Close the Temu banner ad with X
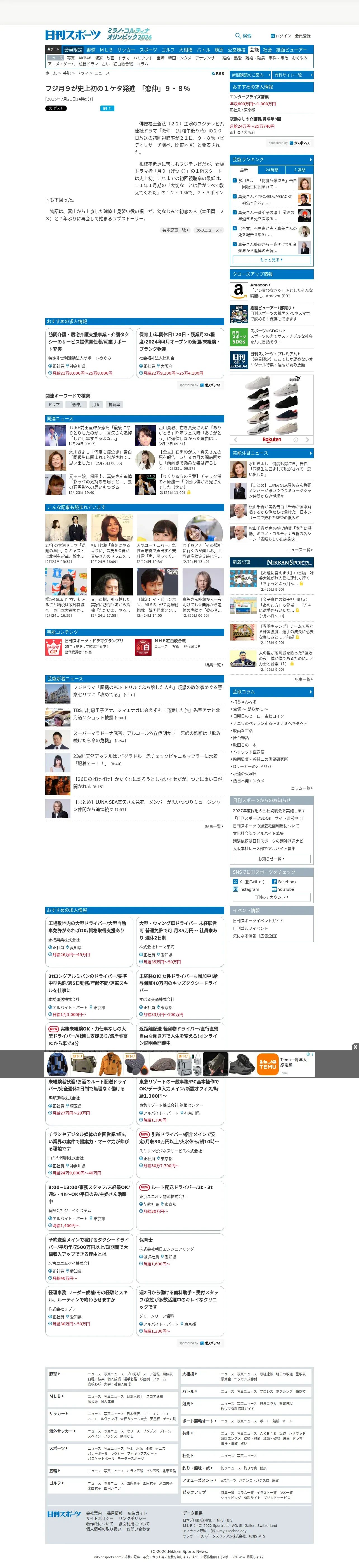 (x=355, y=1047)
